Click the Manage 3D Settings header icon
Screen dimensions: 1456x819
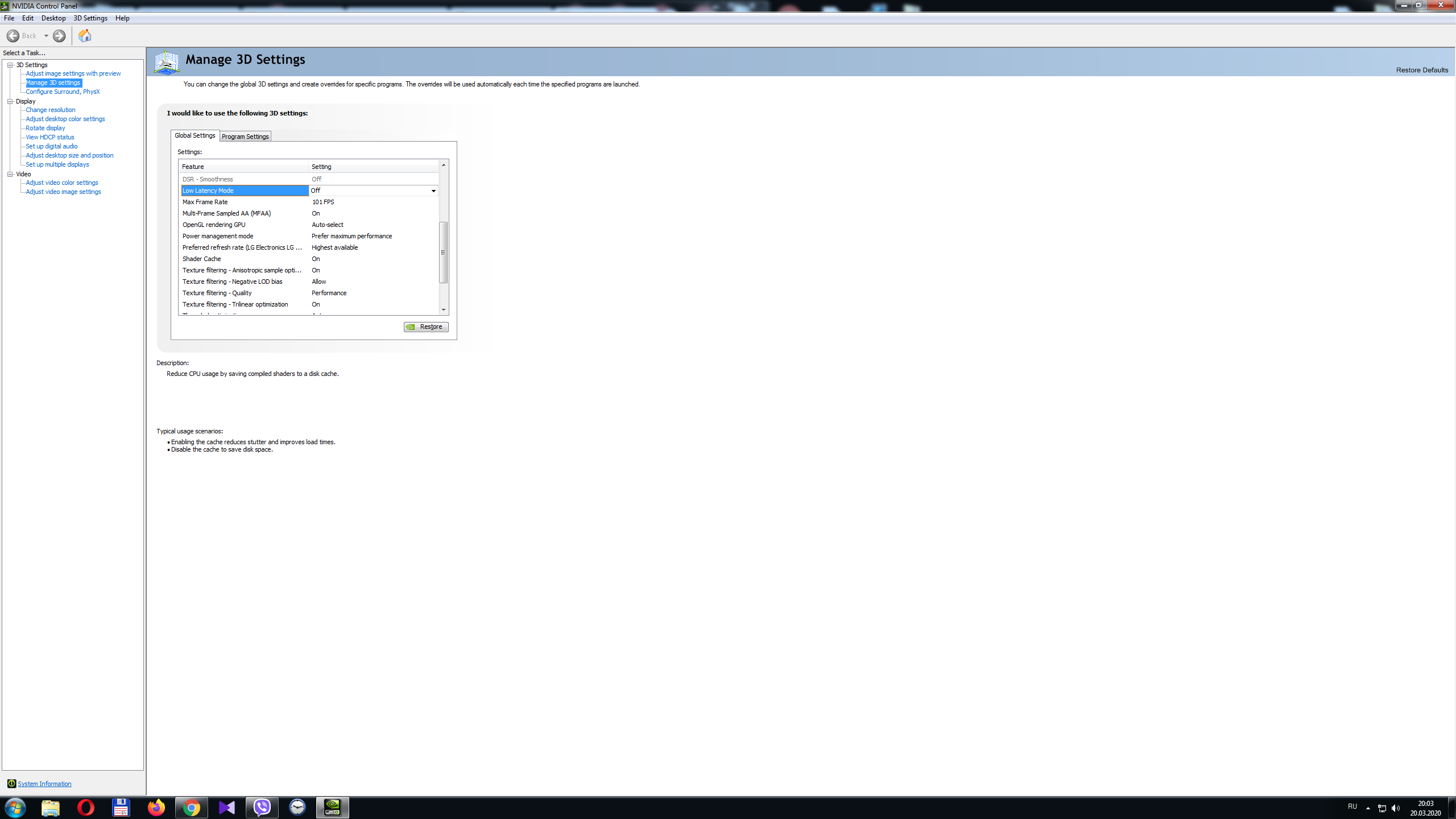[x=167, y=62]
